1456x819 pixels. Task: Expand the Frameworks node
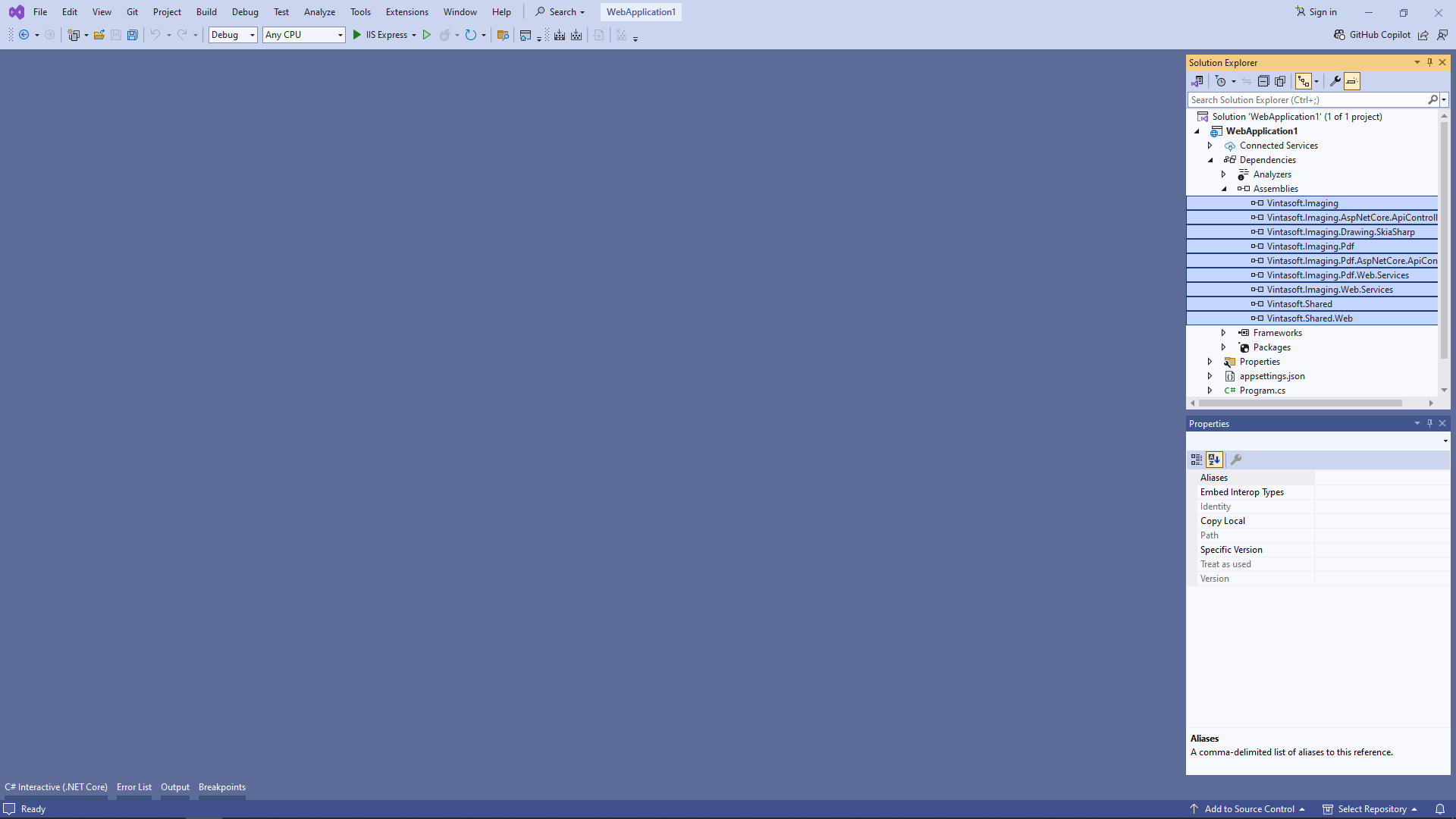click(x=1224, y=333)
